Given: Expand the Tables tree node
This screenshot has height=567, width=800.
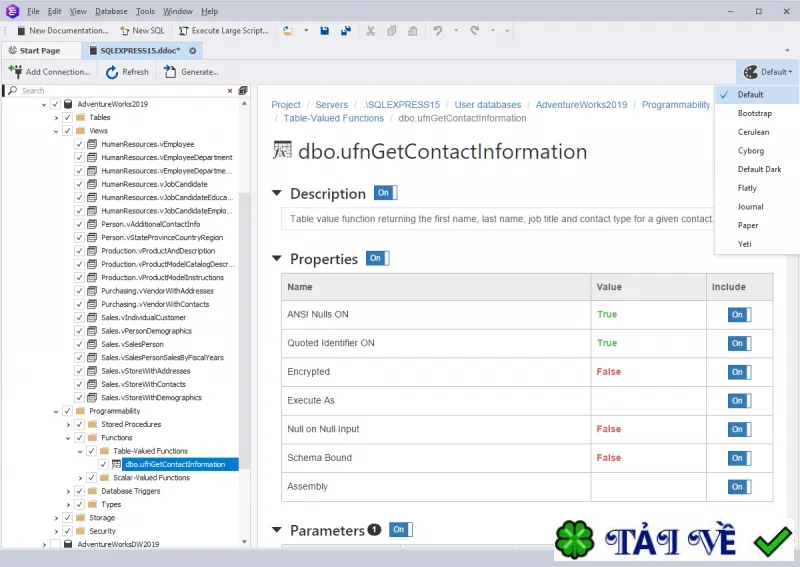Looking at the screenshot, I should coord(56,118).
